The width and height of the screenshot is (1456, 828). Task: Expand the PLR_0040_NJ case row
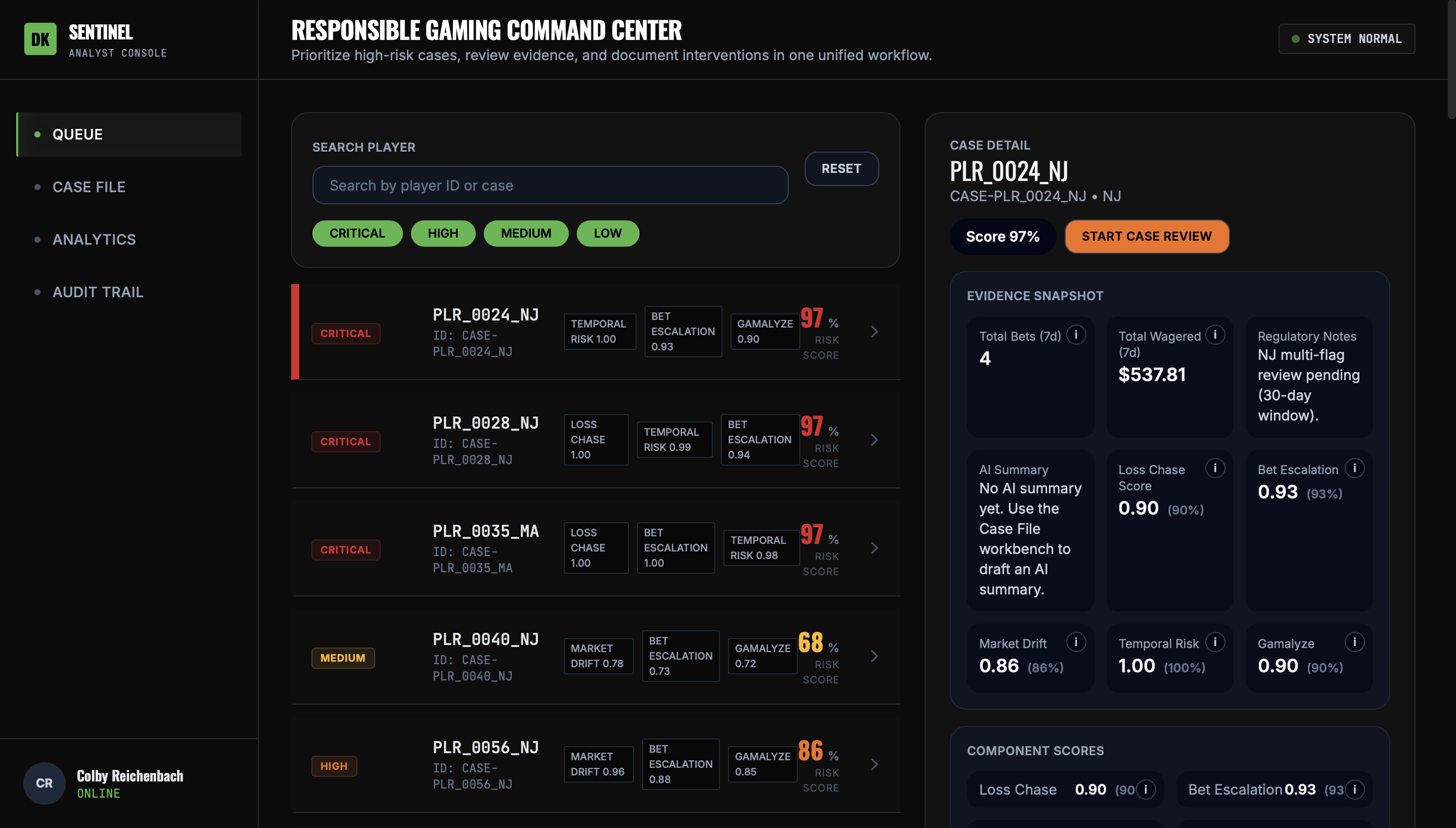point(874,656)
